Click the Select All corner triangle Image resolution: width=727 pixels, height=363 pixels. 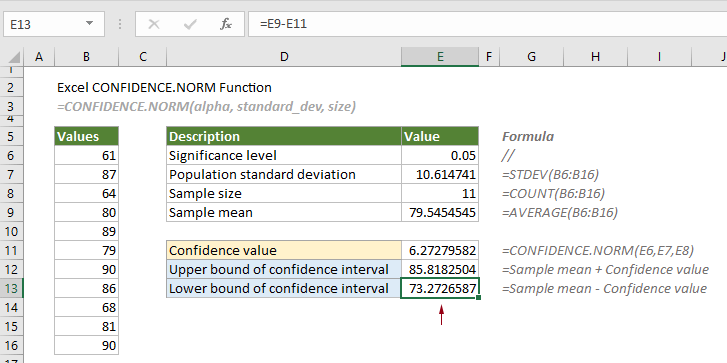coord(14,57)
